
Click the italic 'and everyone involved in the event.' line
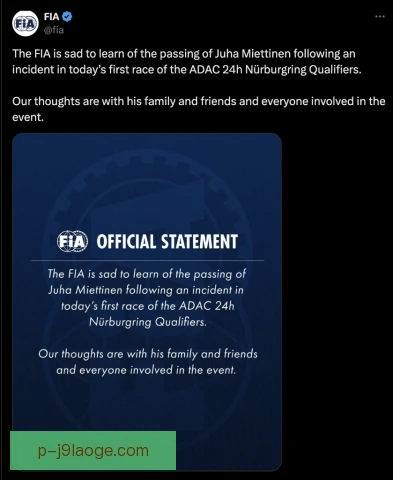[x=146, y=370]
